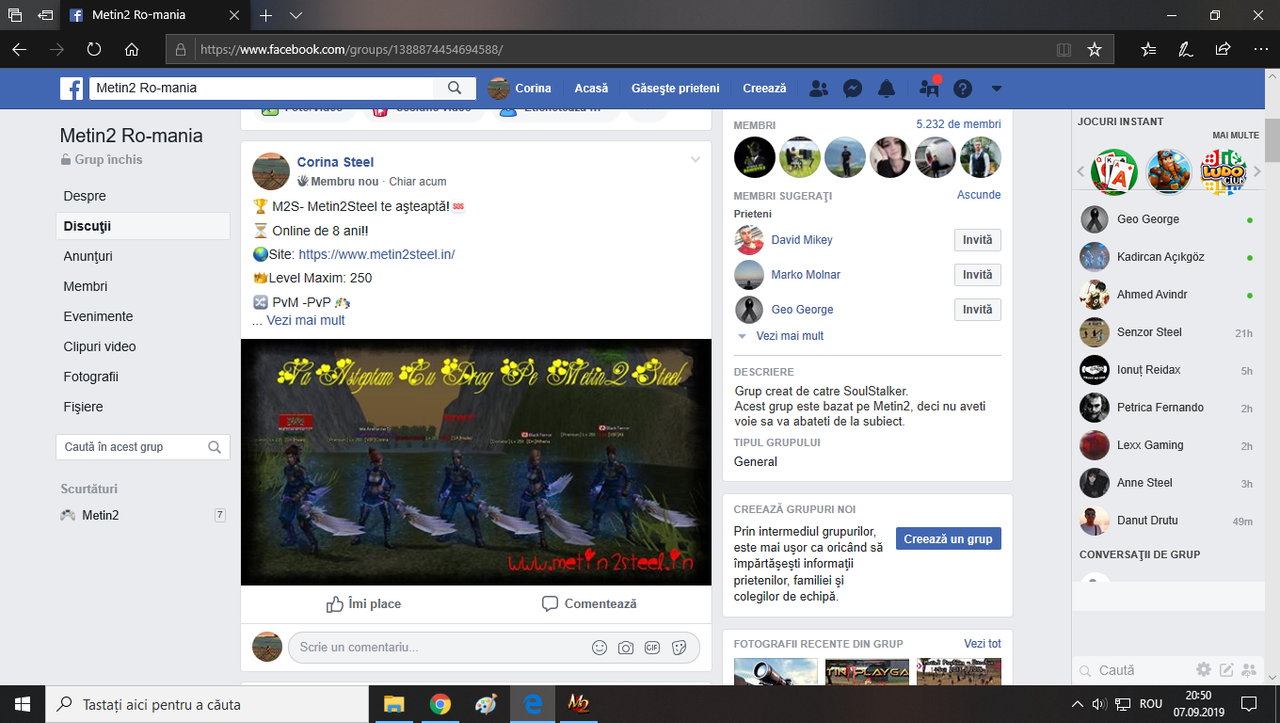Screen dimensions: 1280x723
Task: Start a new message from chat bar
Action: [x=1226, y=670]
